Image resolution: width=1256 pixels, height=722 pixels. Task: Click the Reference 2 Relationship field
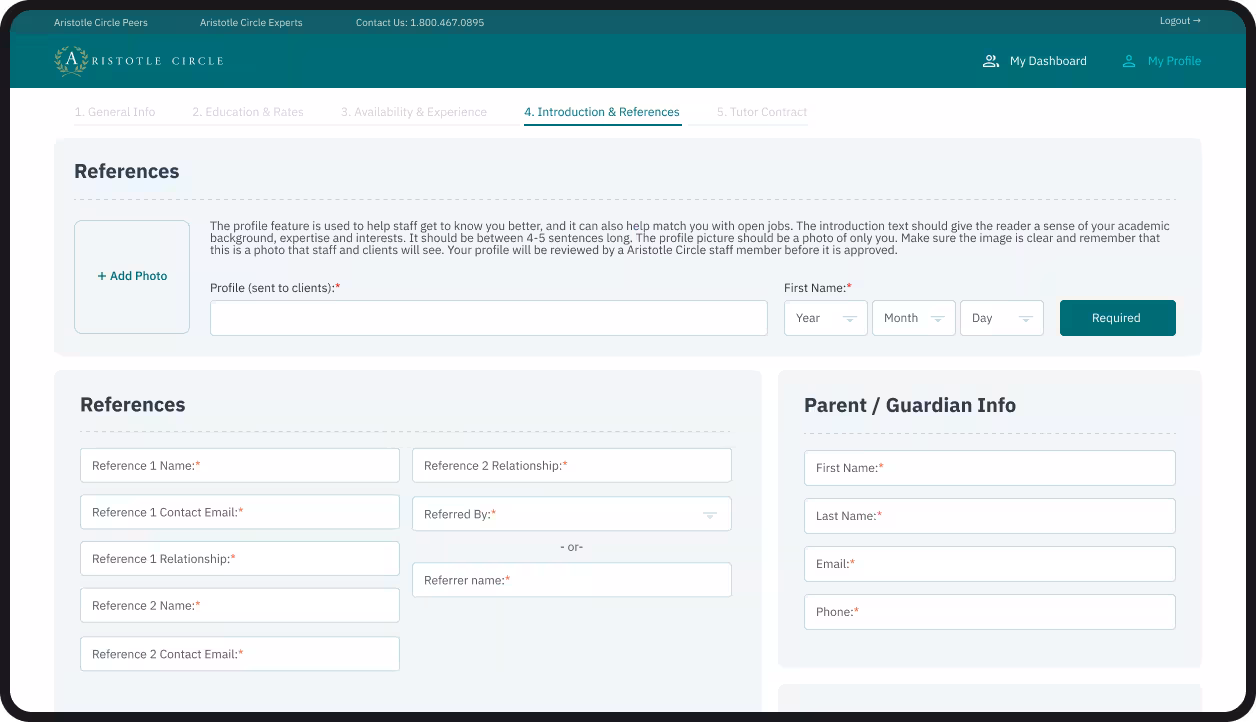coord(572,465)
